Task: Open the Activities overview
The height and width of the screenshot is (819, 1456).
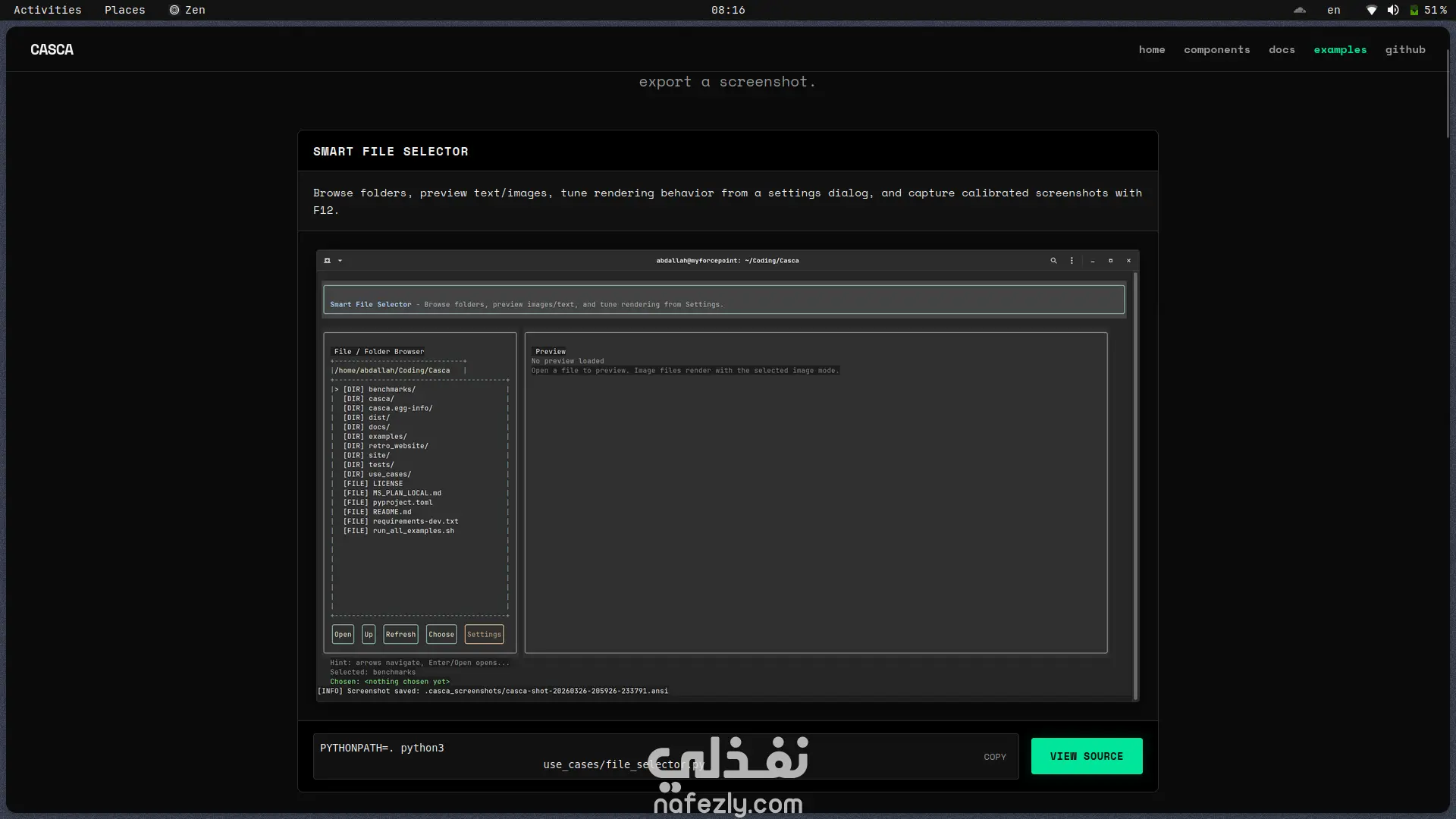Action: (x=47, y=10)
